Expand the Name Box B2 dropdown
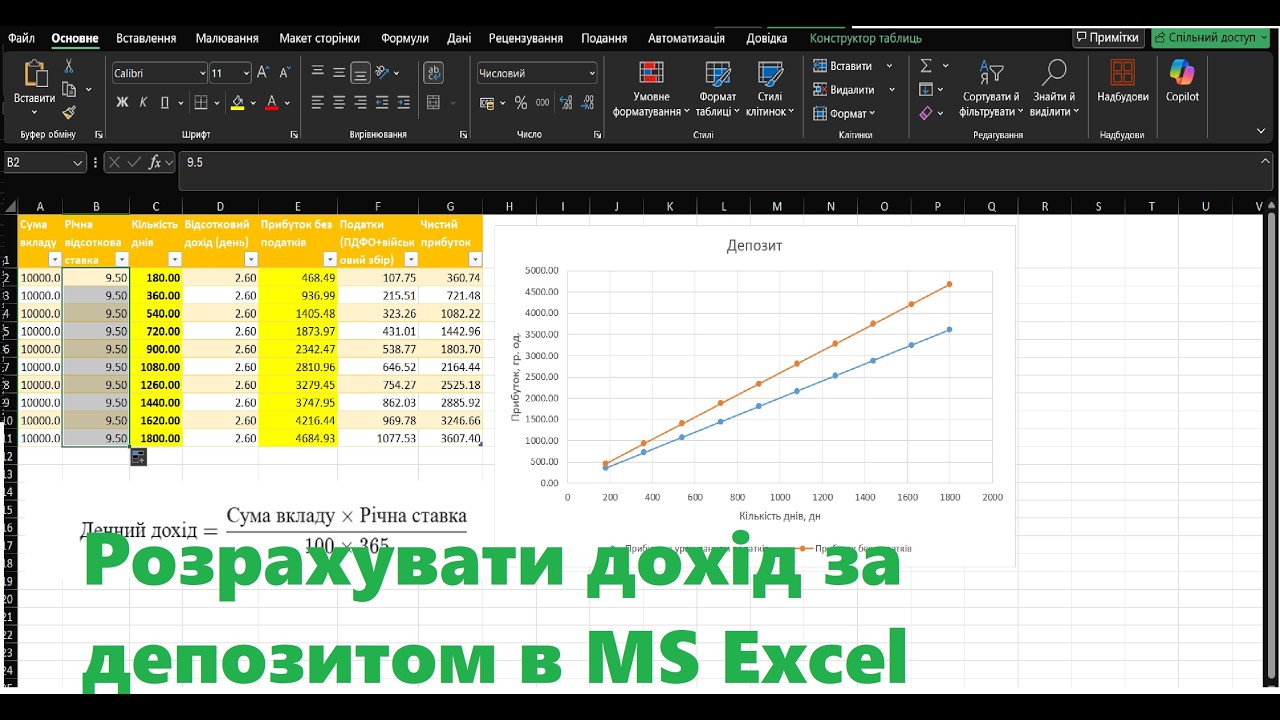Image resolution: width=1280 pixels, height=720 pixels. (x=78, y=162)
